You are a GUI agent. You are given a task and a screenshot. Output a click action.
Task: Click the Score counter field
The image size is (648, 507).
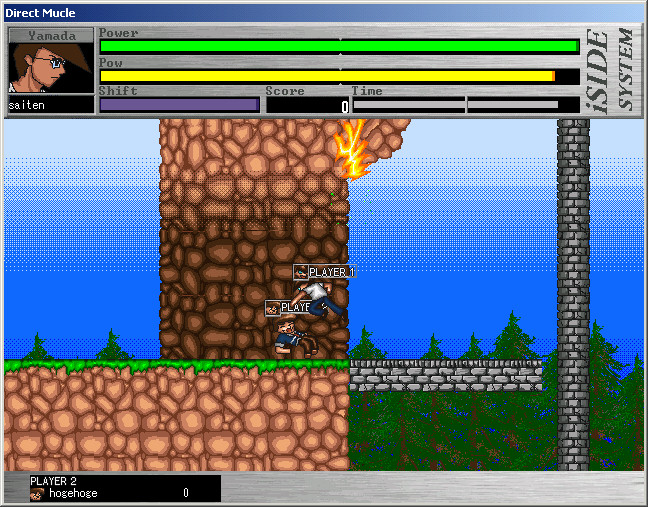(x=308, y=105)
